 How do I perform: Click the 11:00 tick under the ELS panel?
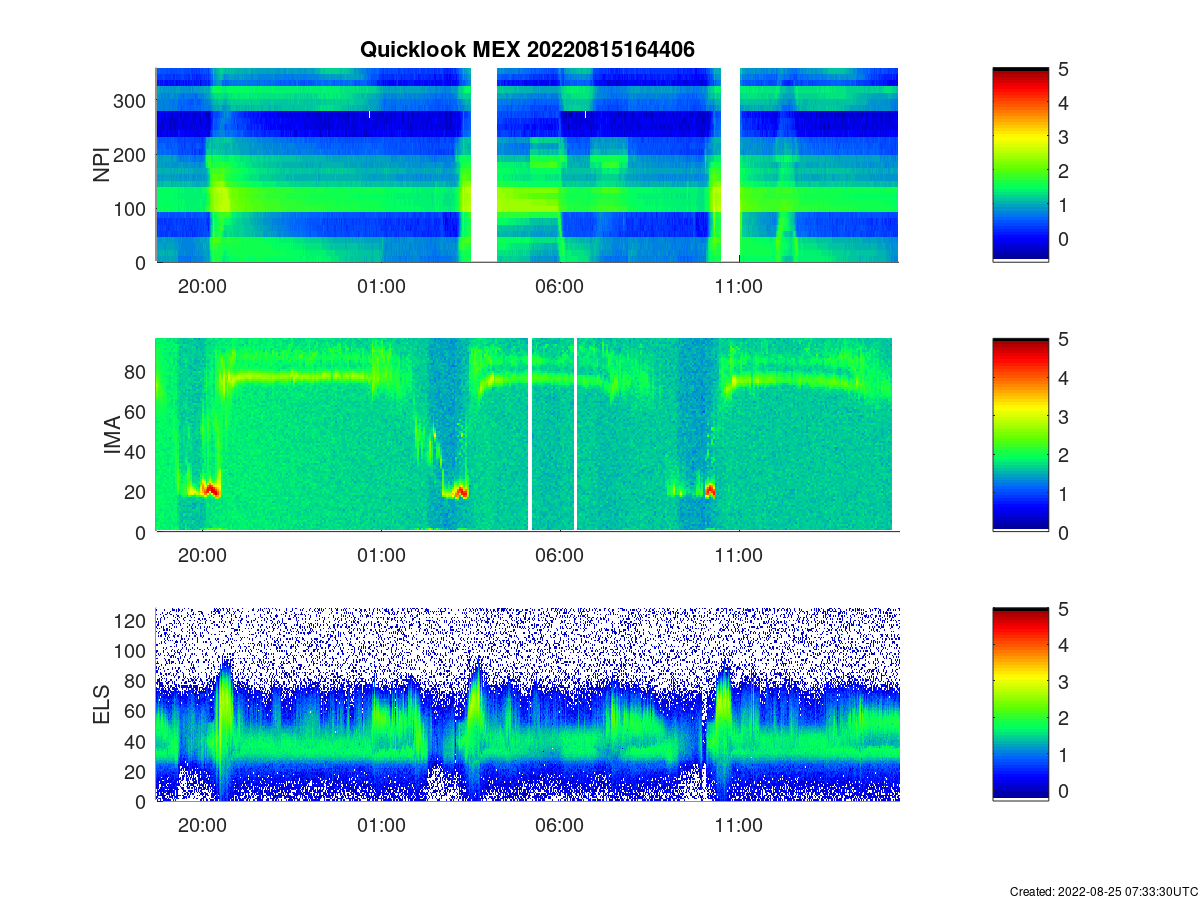point(739,826)
